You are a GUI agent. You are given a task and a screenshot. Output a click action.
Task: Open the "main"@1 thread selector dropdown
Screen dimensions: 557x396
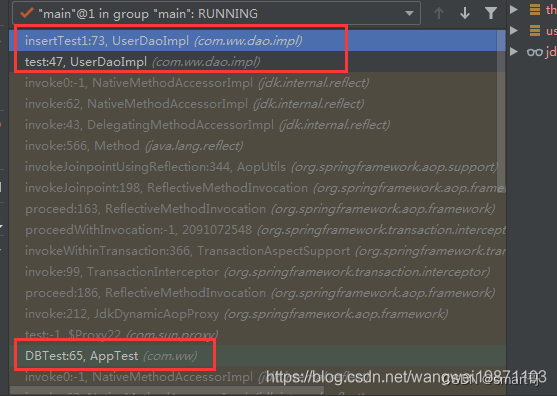(x=216, y=13)
